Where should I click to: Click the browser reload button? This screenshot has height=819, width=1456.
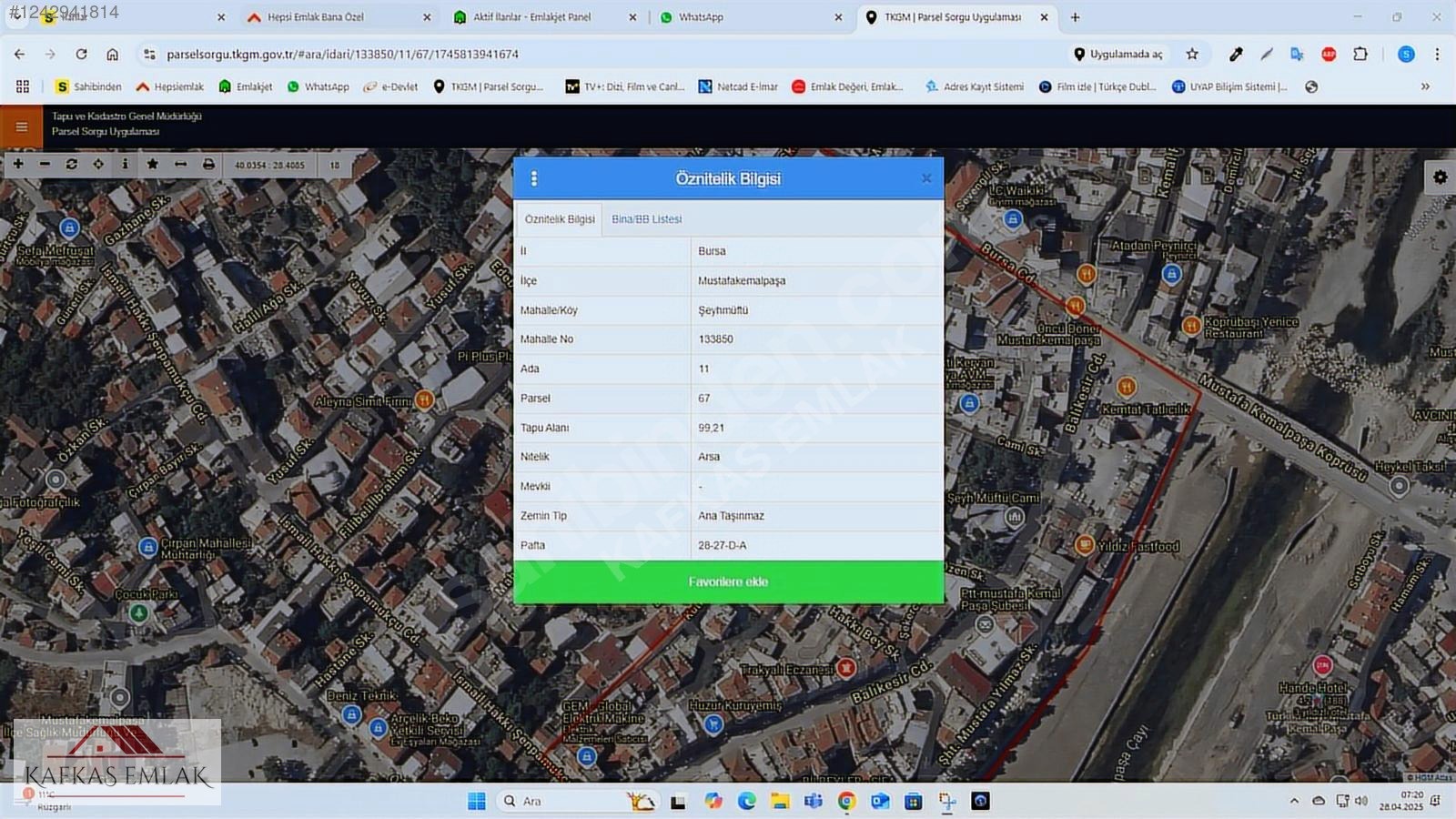(81, 55)
